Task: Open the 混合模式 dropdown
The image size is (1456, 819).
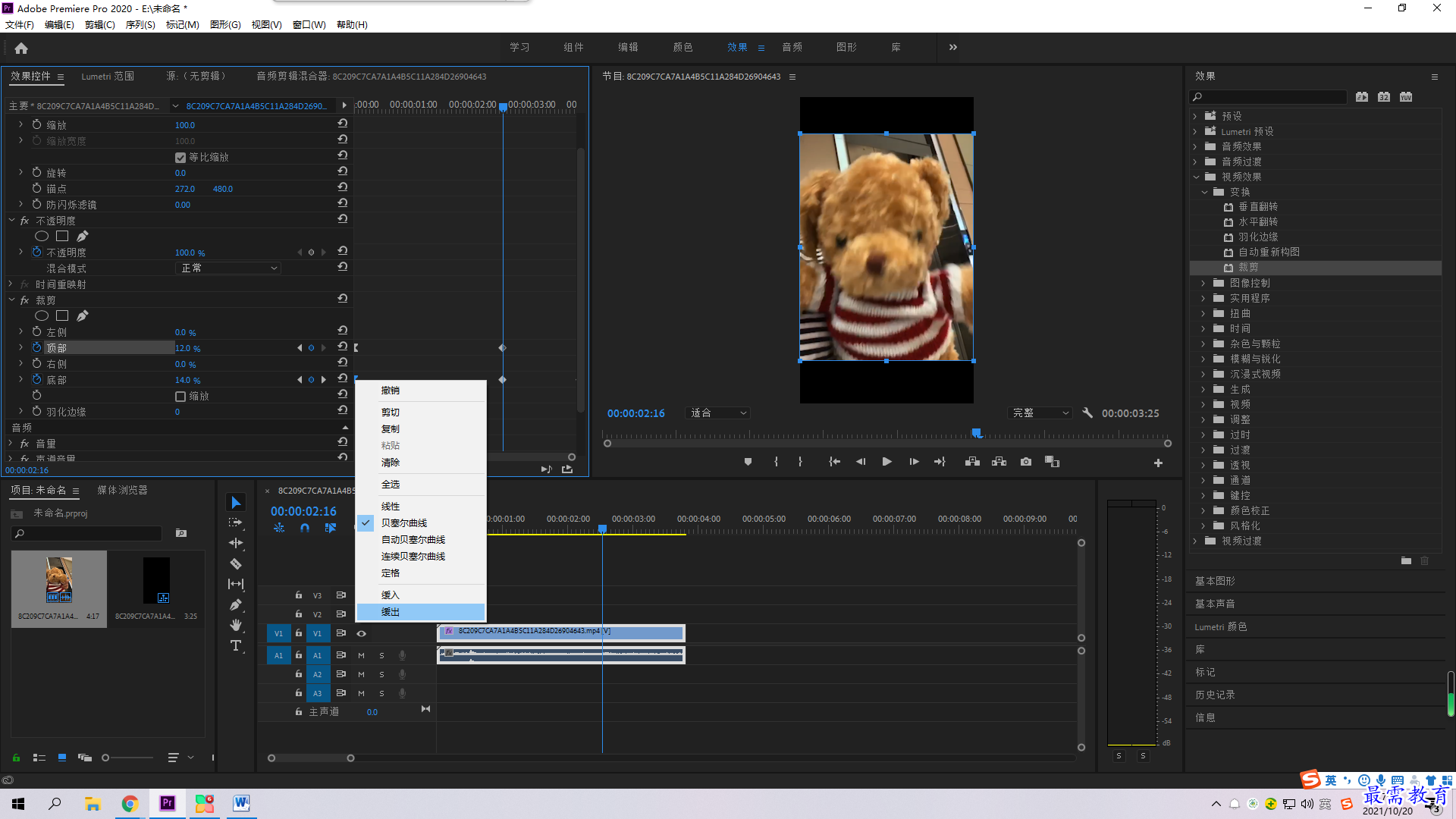Action: (228, 268)
